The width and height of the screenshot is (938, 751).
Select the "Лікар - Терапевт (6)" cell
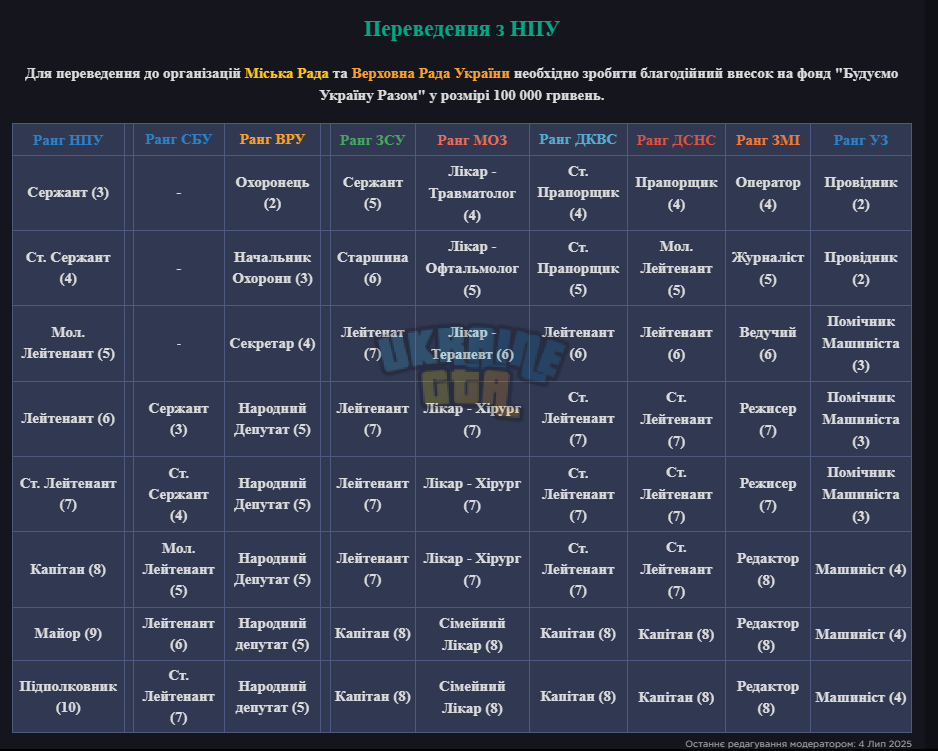[x=472, y=343]
